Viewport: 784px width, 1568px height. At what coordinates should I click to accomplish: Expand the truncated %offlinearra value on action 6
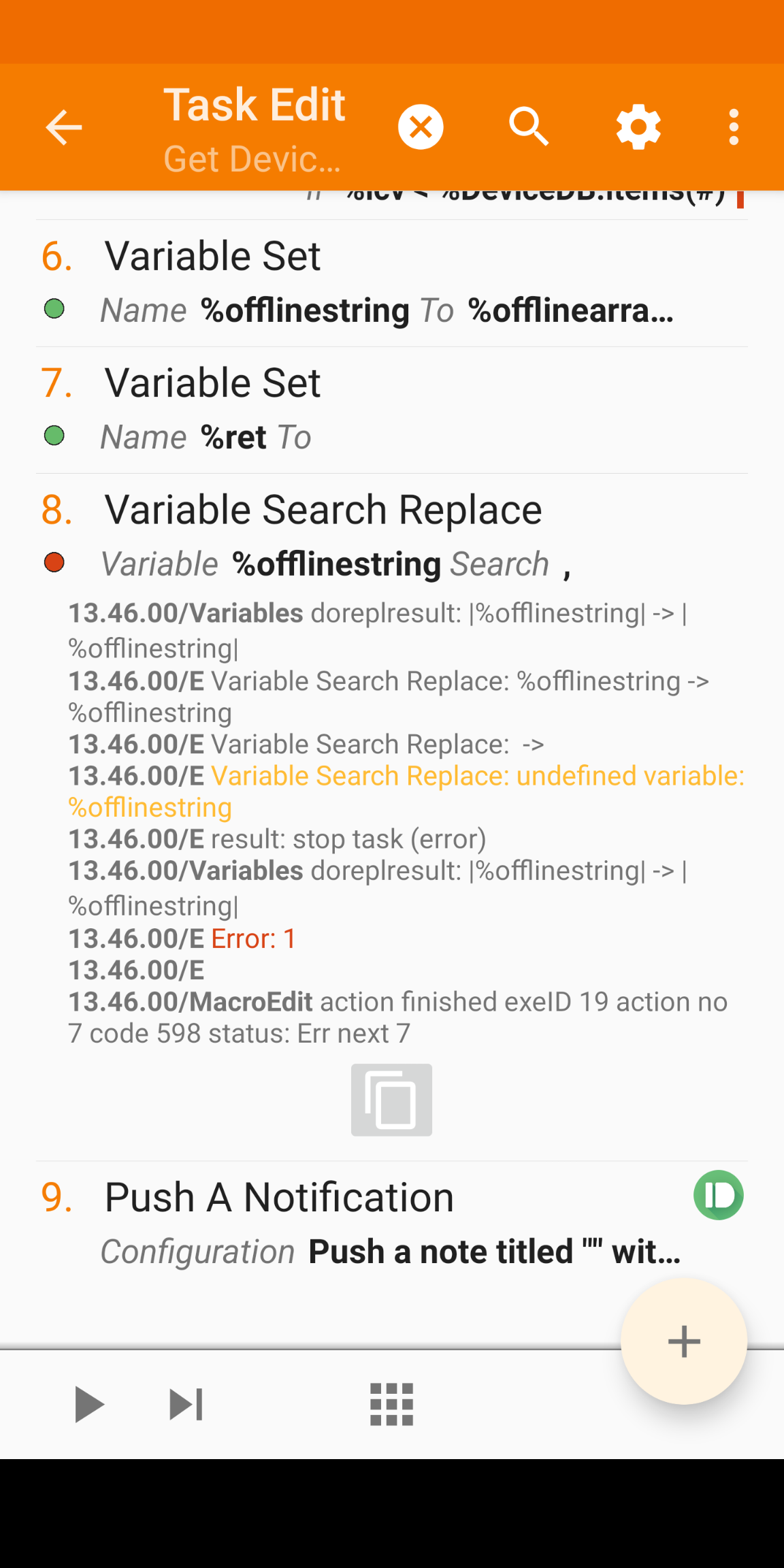[x=570, y=310]
